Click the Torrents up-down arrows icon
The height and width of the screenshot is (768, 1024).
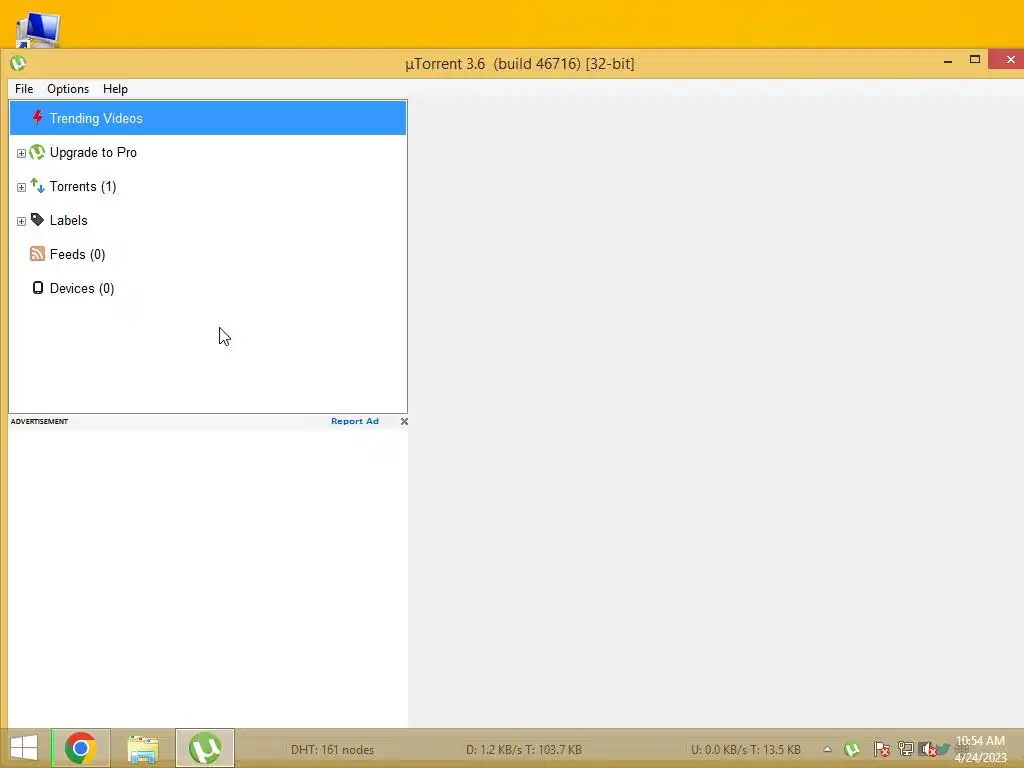[x=37, y=186]
